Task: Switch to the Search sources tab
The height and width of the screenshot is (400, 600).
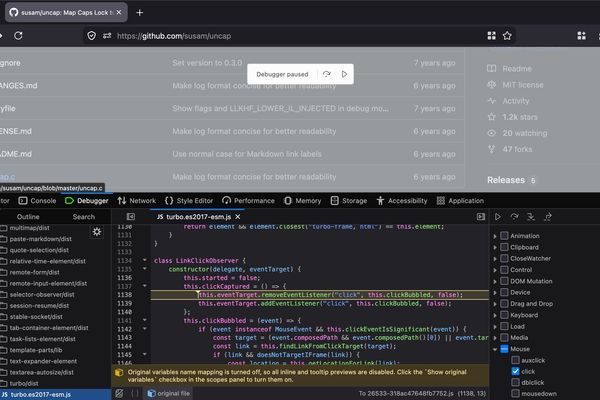Action: 83,217
